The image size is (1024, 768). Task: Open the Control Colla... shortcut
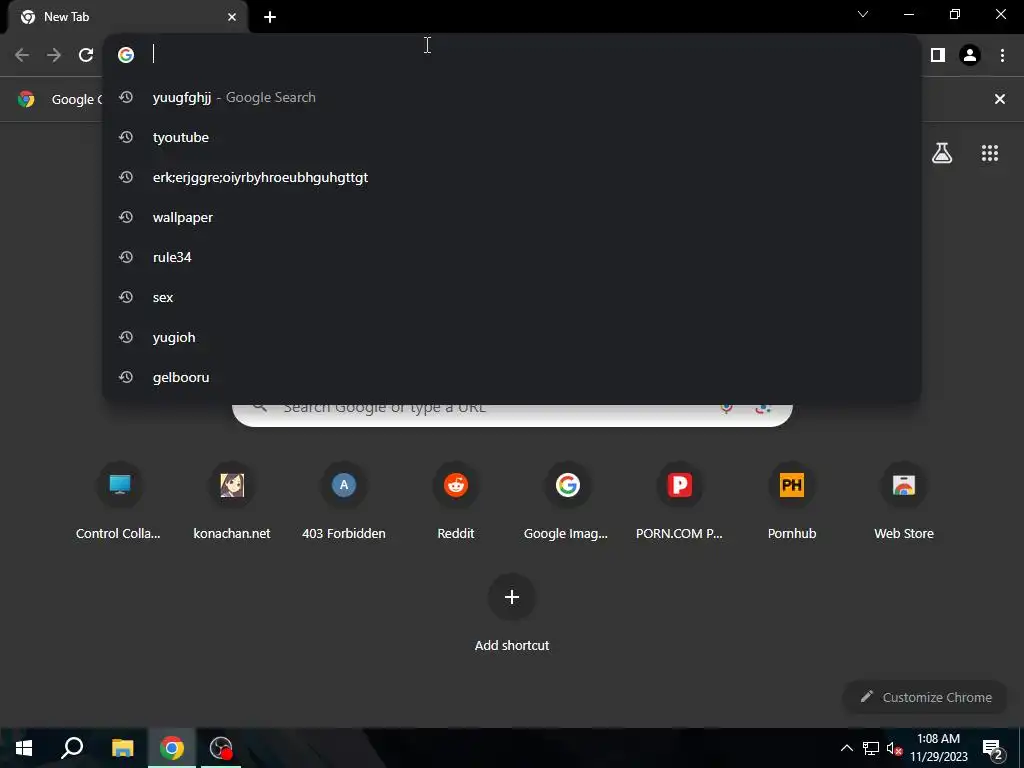pyautogui.click(x=120, y=502)
